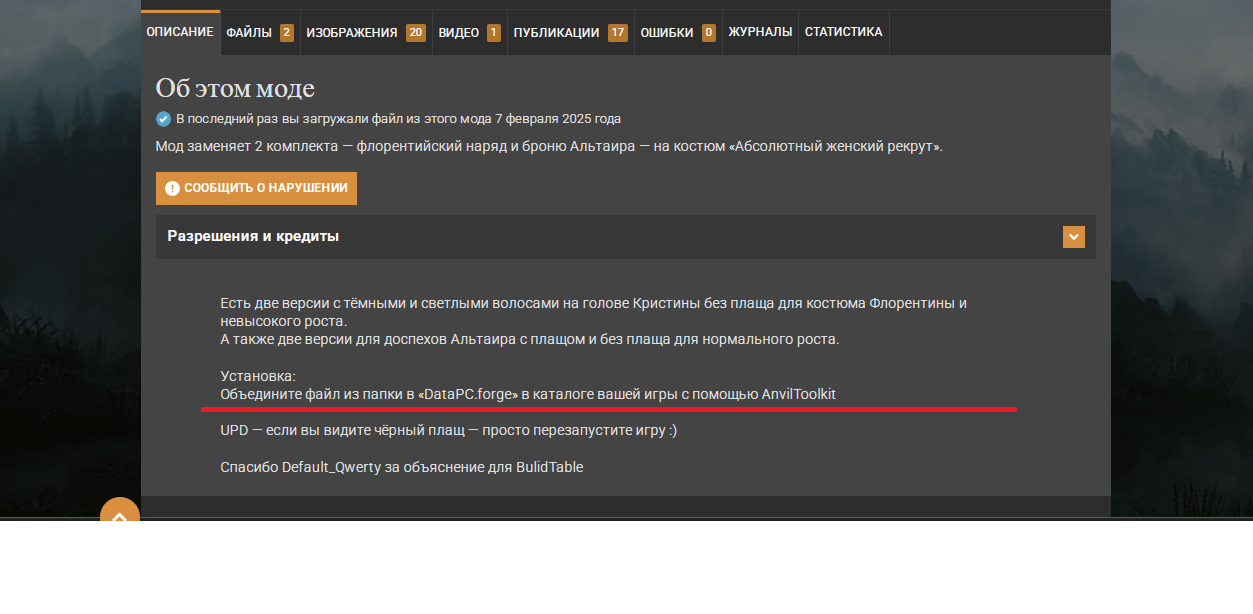This screenshot has width=1253, height=614.
Task: Switch to the СТАТИСТИКА tab
Action: coord(843,32)
